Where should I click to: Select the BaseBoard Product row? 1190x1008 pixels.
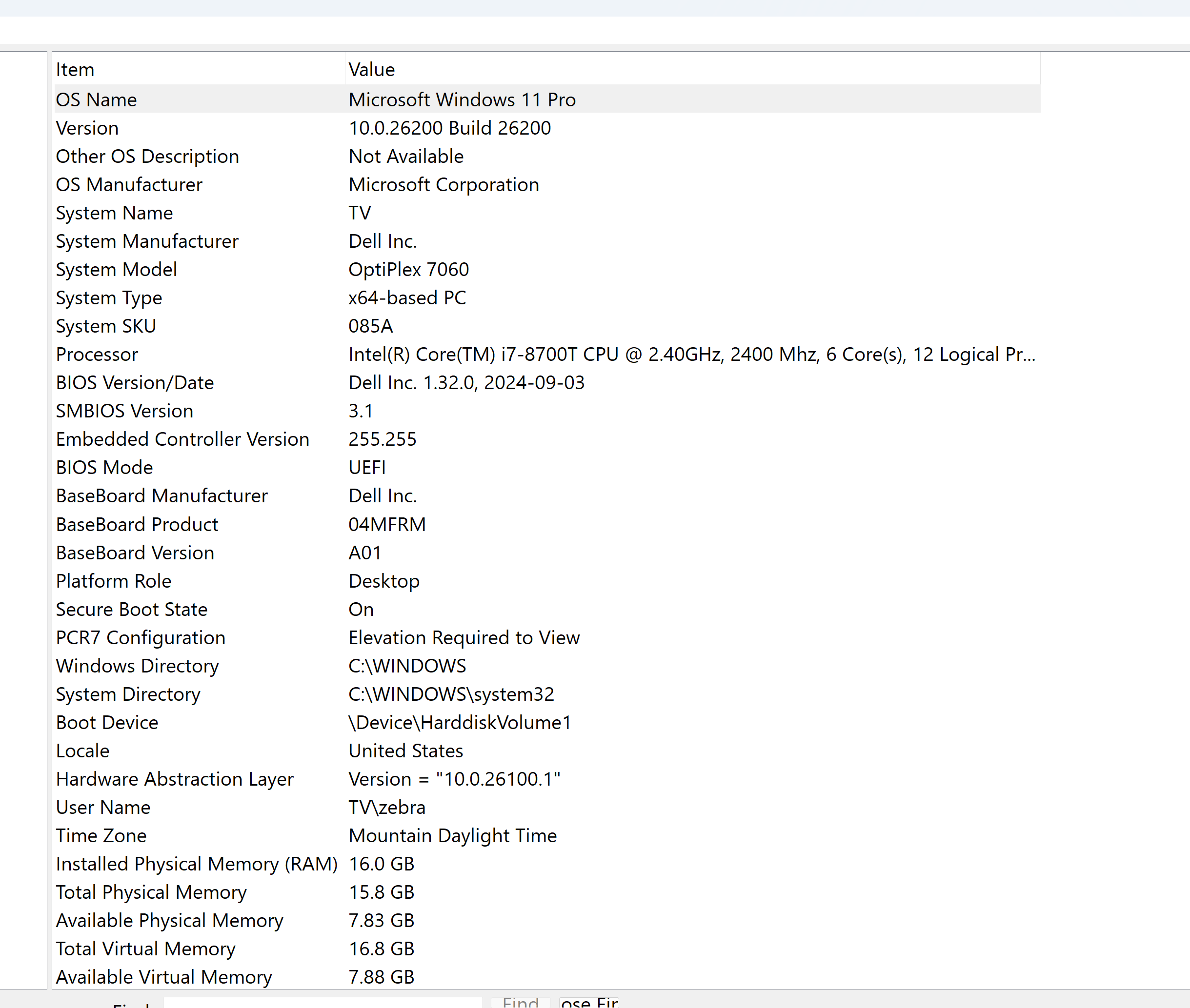coord(547,524)
